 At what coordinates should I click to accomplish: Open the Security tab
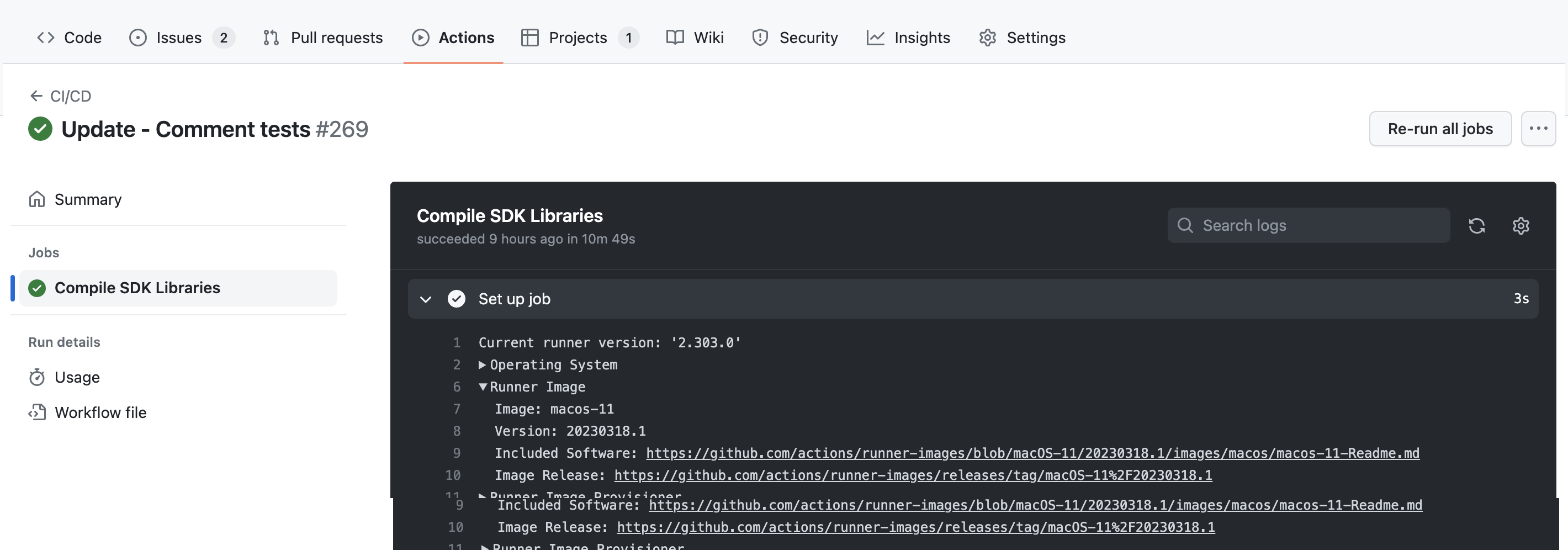(795, 38)
